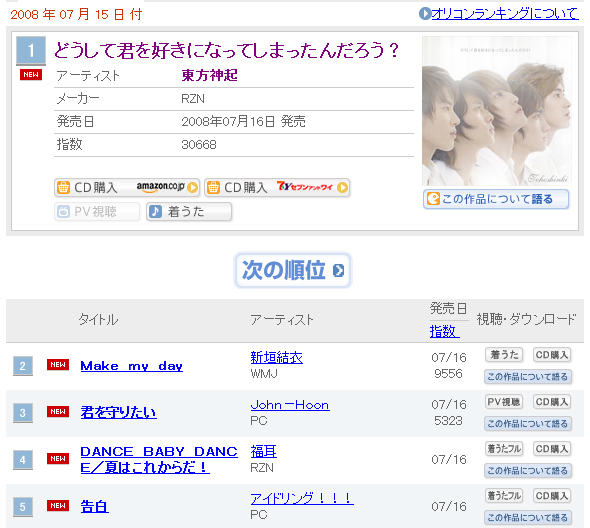Open the Make my day title link
This screenshot has width=590, height=528.
tap(132, 366)
